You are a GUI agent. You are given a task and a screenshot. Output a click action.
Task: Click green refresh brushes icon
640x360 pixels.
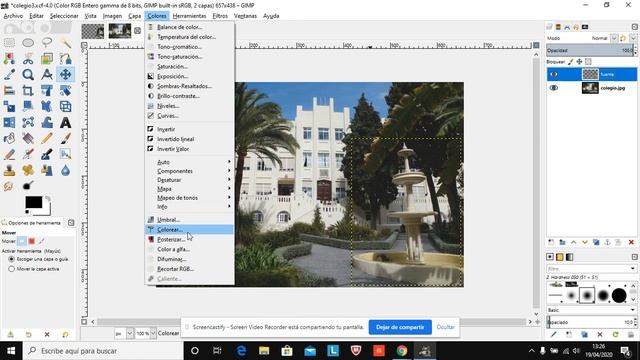coord(616,334)
